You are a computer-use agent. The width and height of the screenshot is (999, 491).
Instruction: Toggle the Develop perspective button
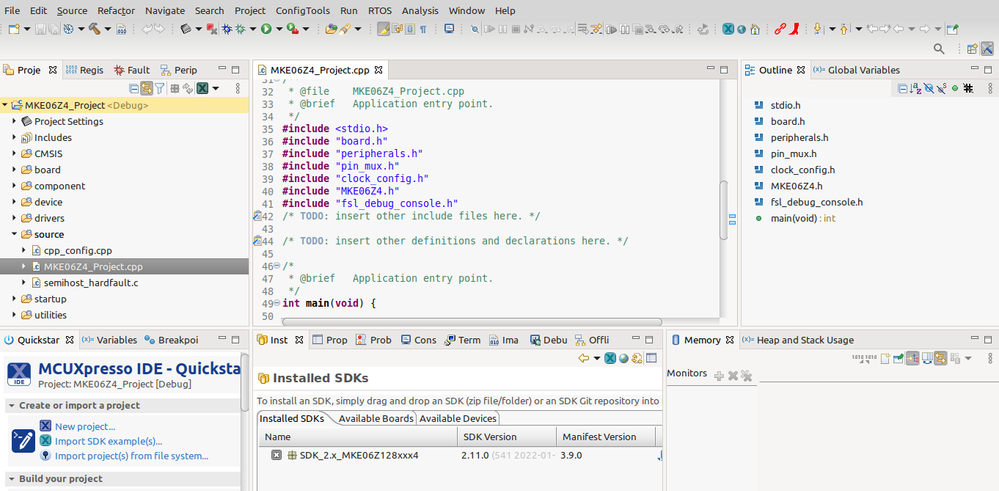[x=988, y=49]
